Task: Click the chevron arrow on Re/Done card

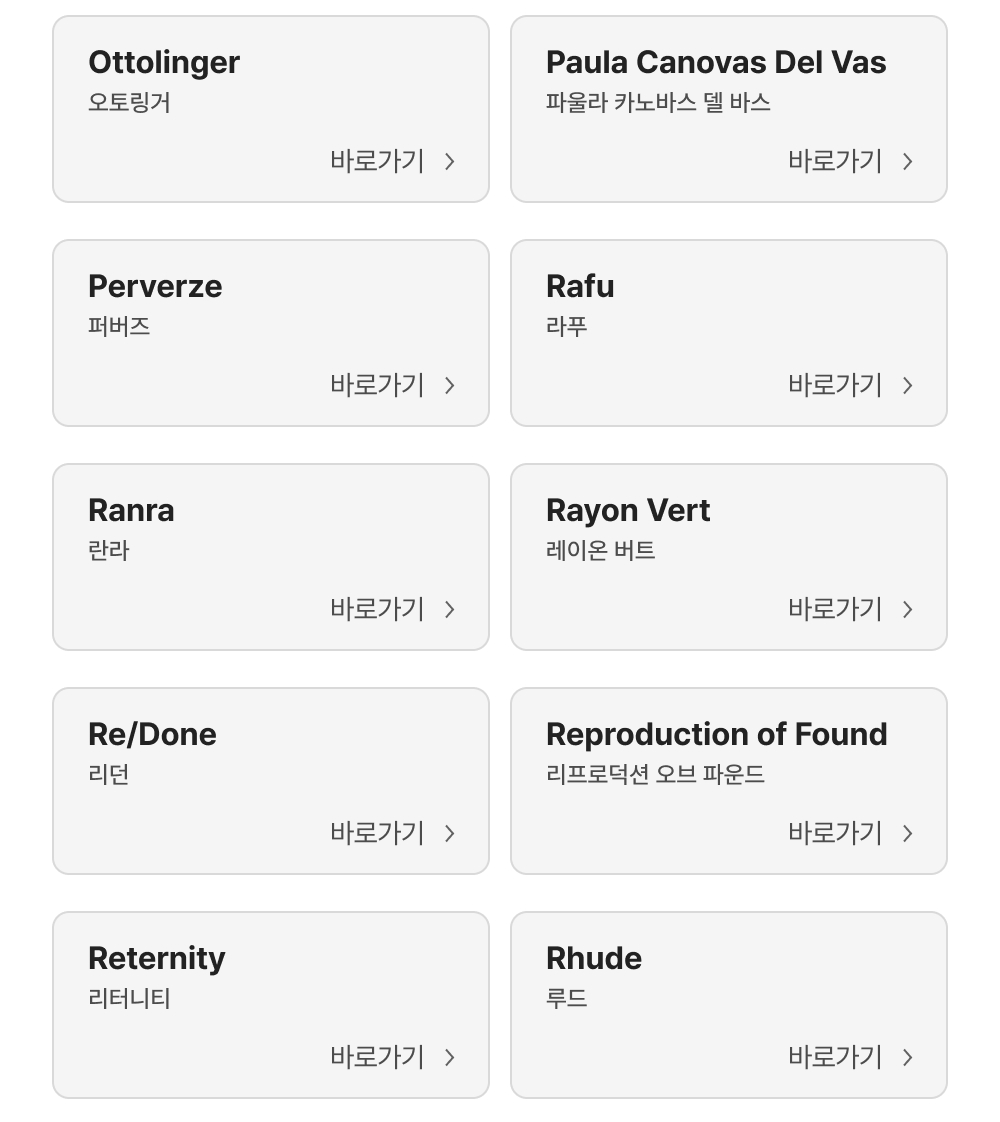Action: click(450, 834)
